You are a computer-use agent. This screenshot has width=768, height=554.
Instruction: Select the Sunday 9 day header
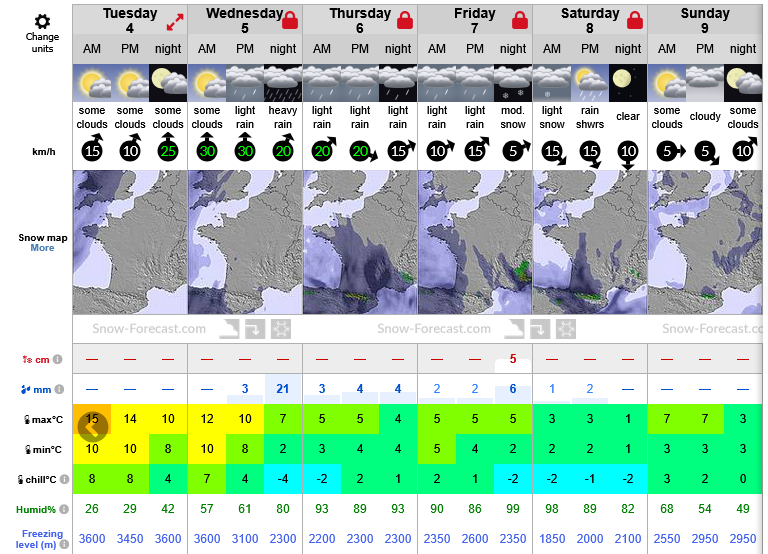coord(705,20)
